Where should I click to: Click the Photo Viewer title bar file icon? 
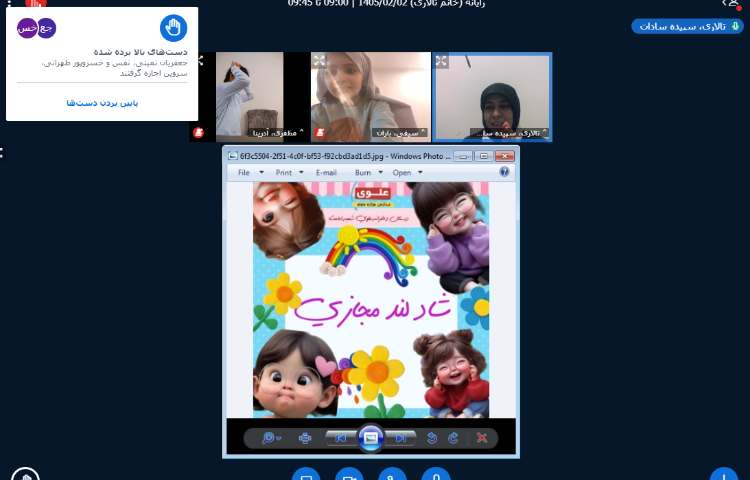[232, 156]
